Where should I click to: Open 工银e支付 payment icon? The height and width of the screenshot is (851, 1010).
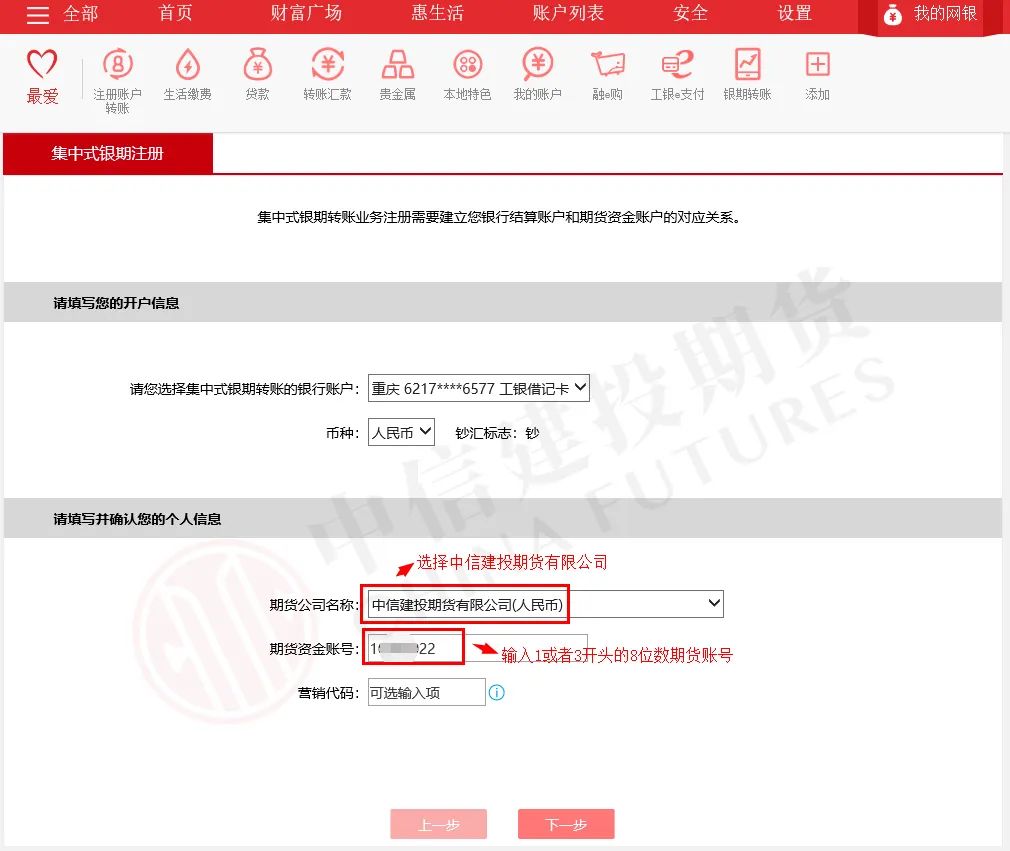click(x=678, y=64)
